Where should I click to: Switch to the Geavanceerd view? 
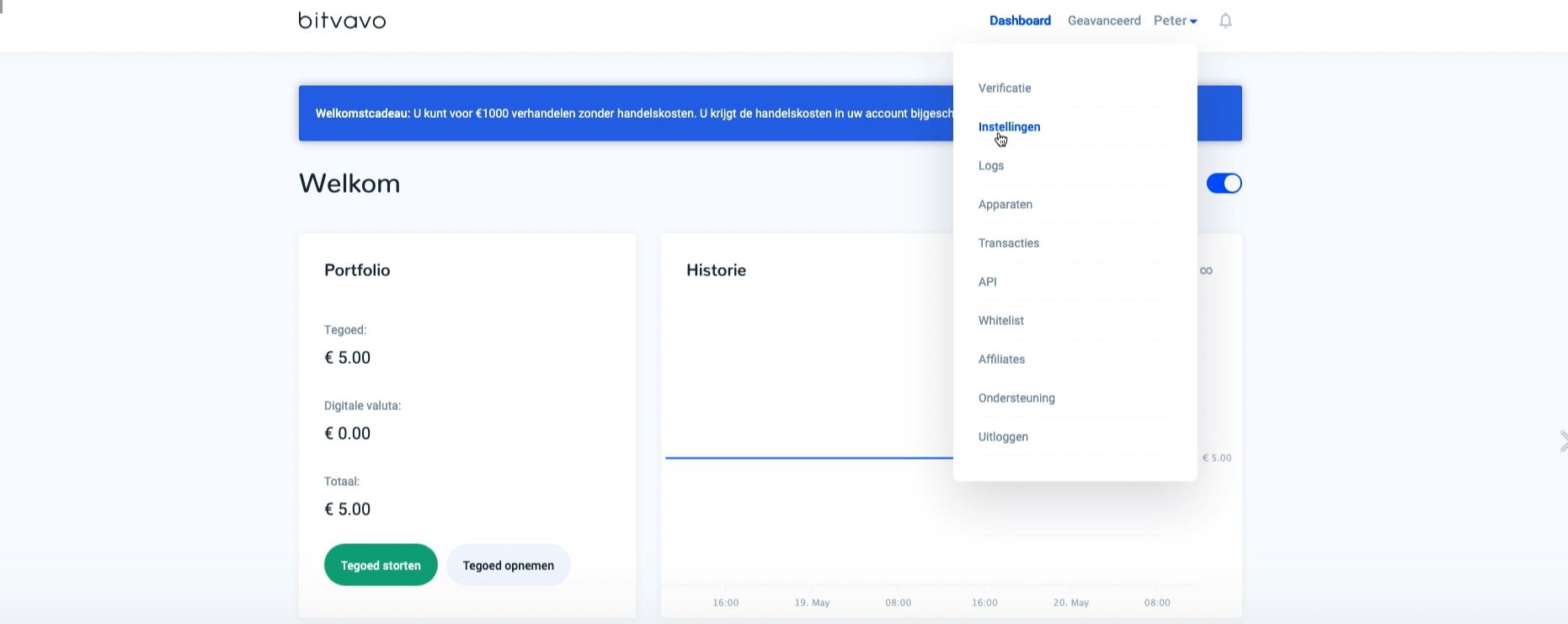(x=1103, y=21)
